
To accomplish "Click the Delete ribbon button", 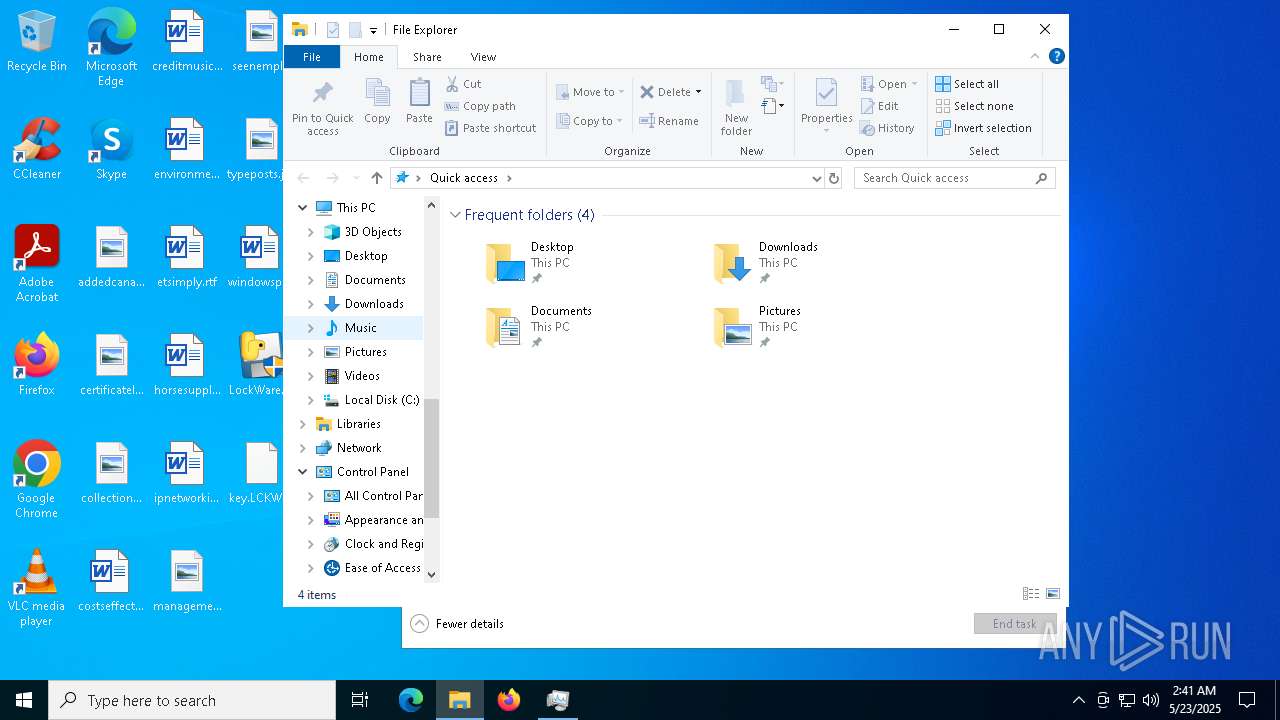I will click(670, 92).
